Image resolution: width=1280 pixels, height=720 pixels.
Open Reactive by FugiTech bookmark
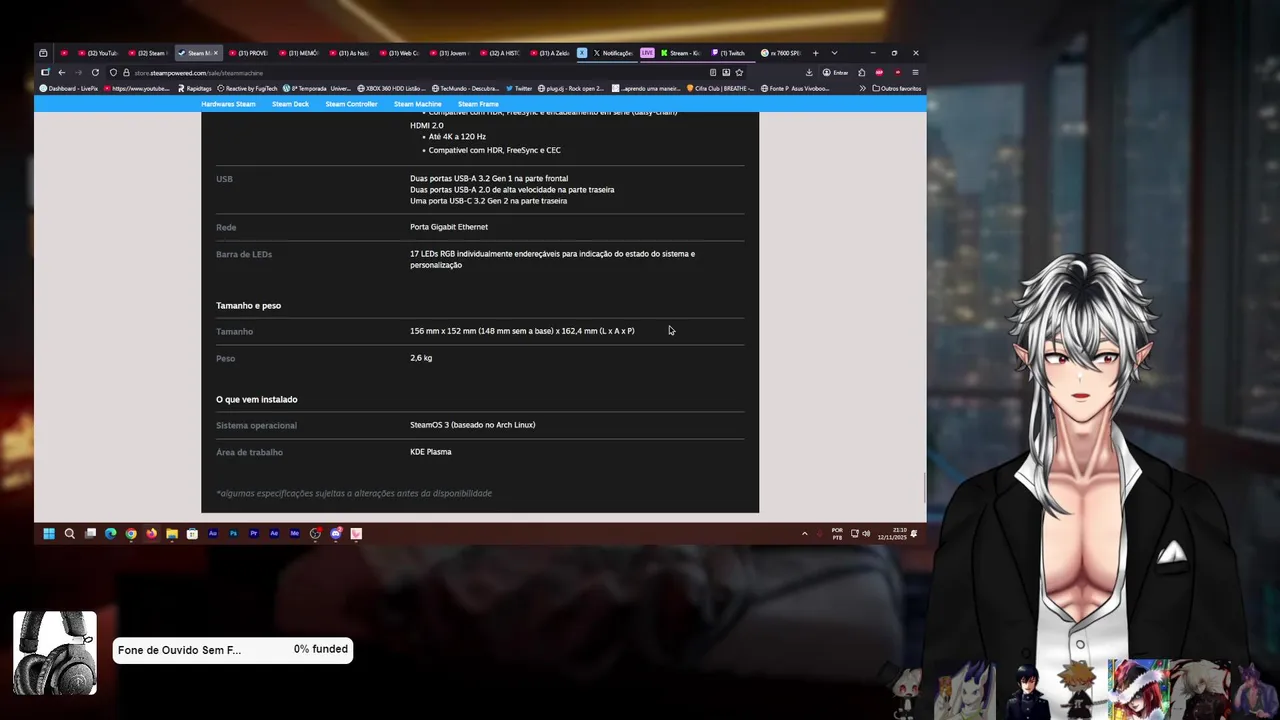(x=247, y=88)
